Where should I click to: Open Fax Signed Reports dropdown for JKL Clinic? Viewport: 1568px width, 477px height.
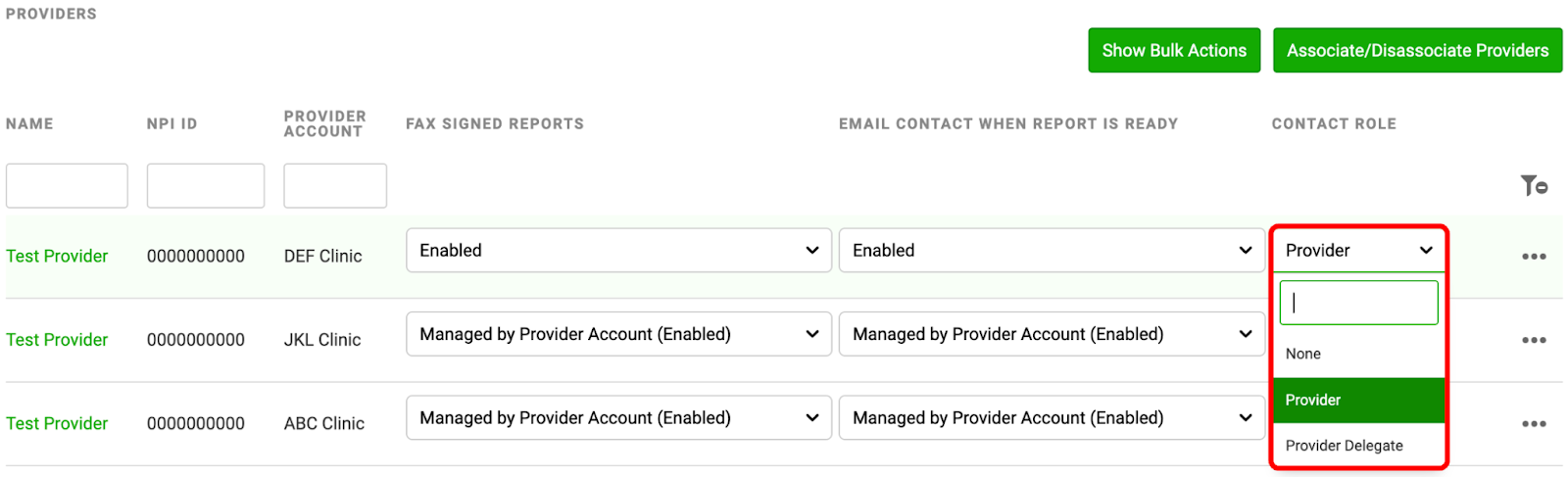coord(618,334)
